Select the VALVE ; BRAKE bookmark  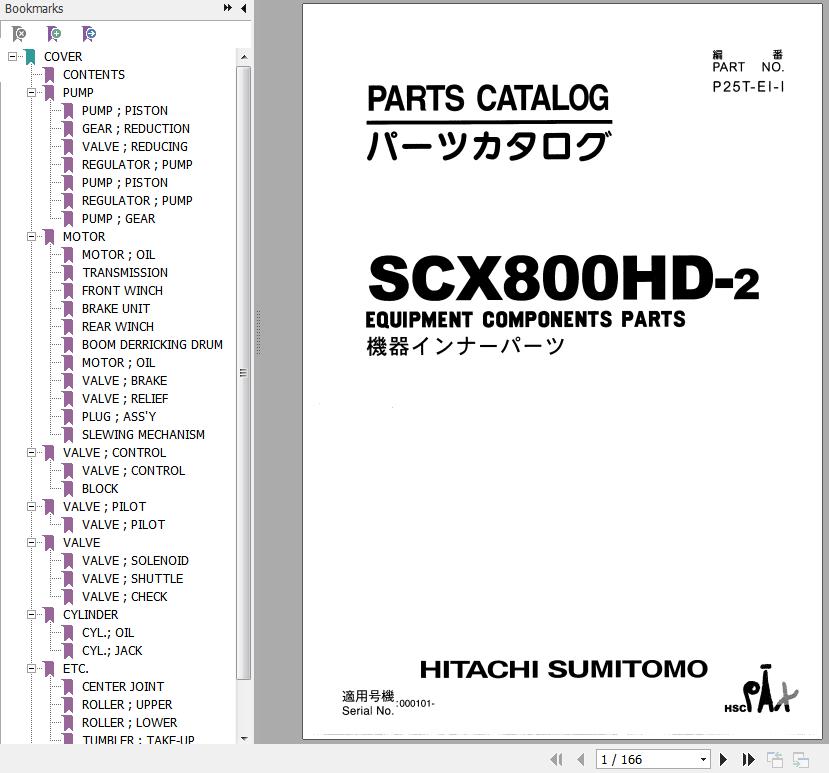click(124, 380)
